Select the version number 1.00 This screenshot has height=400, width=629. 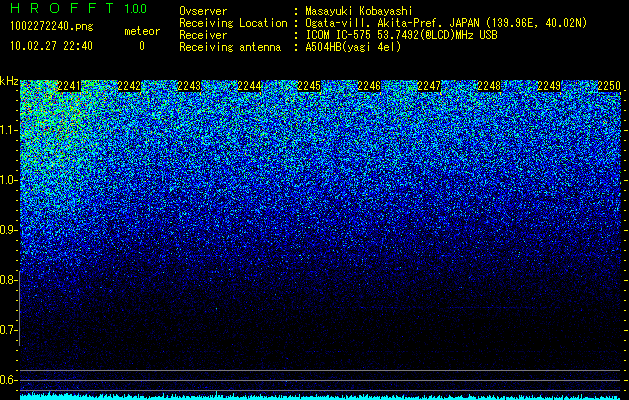136,8
